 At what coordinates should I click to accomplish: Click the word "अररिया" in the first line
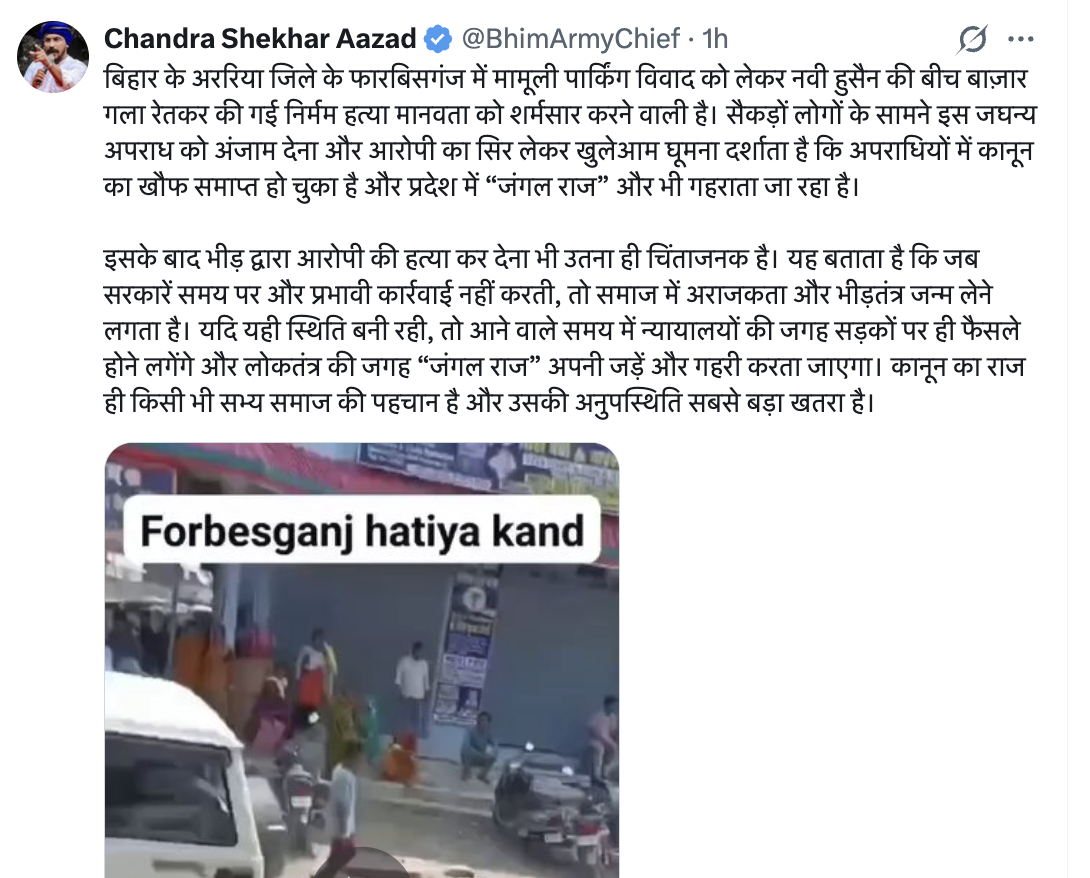point(230,79)
